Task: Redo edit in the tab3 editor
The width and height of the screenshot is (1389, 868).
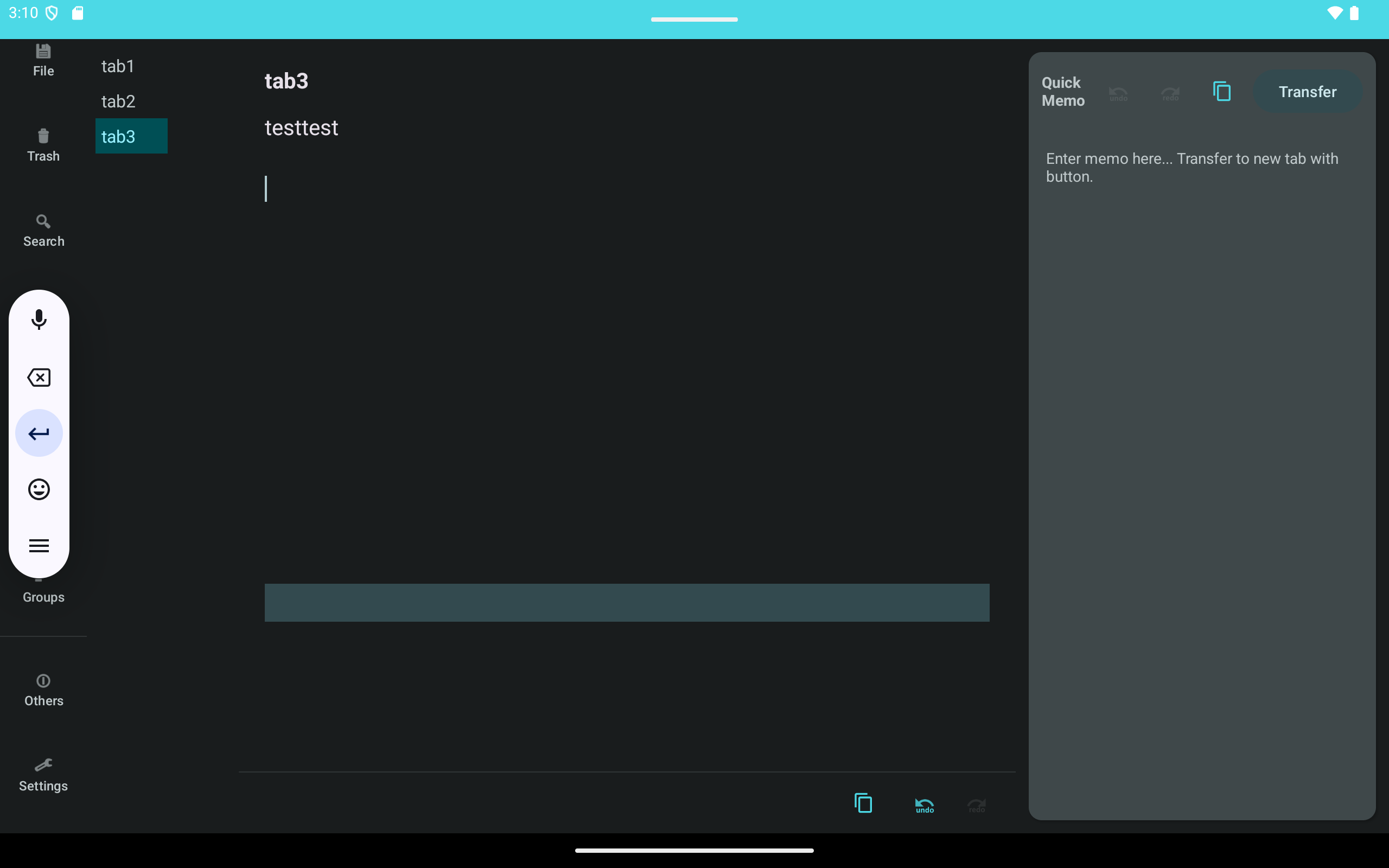Action: tap(976, 805)
